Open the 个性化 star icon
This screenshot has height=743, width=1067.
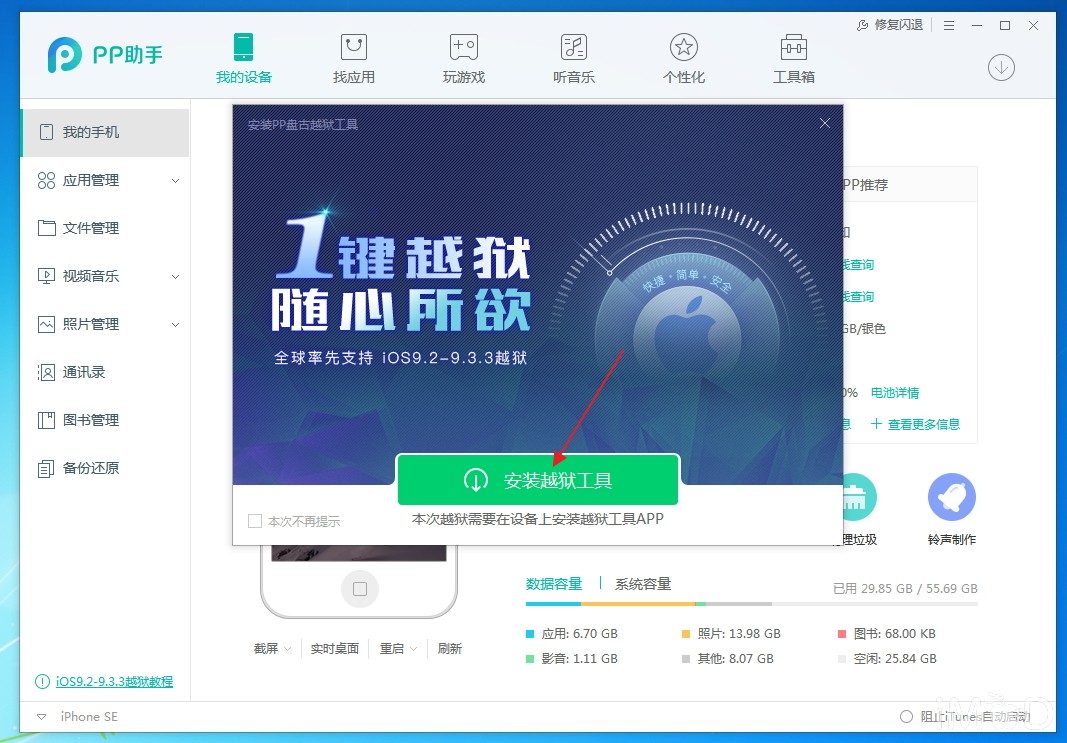(684, 48)
